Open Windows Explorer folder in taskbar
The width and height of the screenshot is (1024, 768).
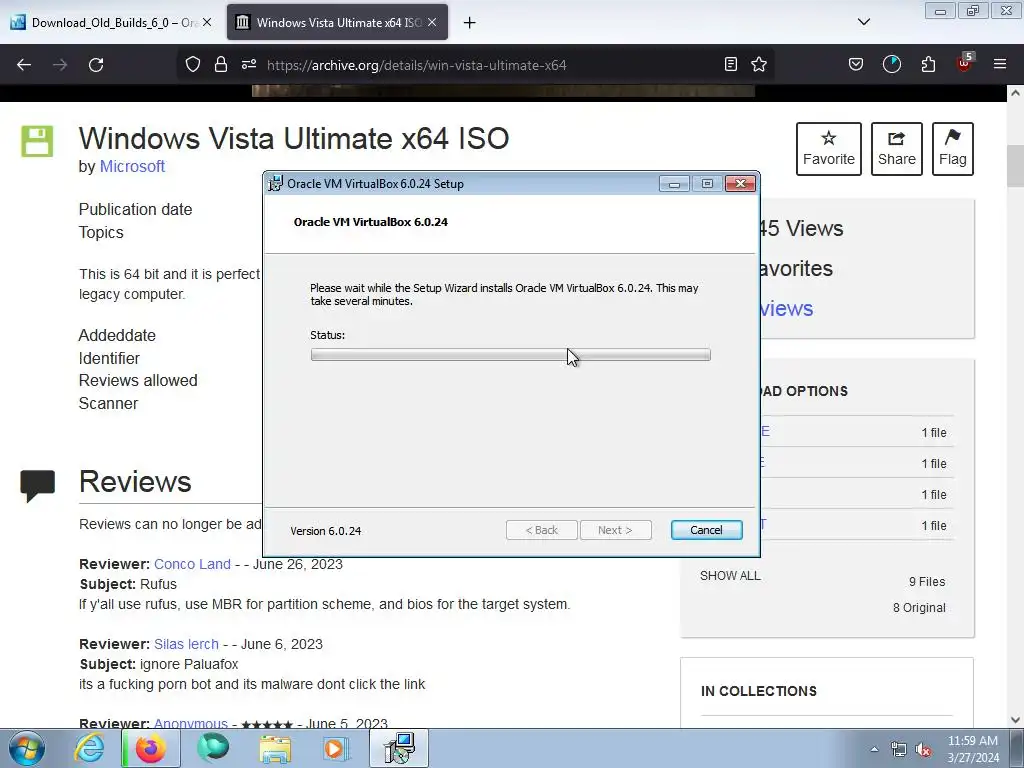pyautogui.click(x=275, y=748)
